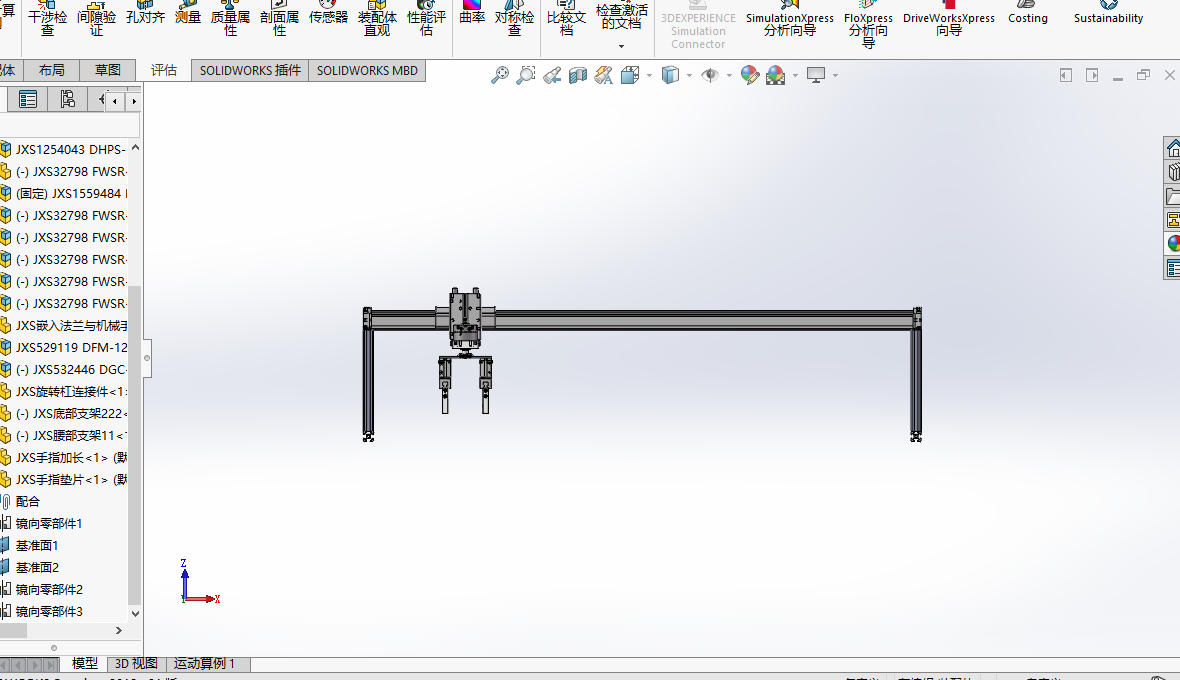Launch Clearance Verification (间隙验证)

tap(96, 20)
